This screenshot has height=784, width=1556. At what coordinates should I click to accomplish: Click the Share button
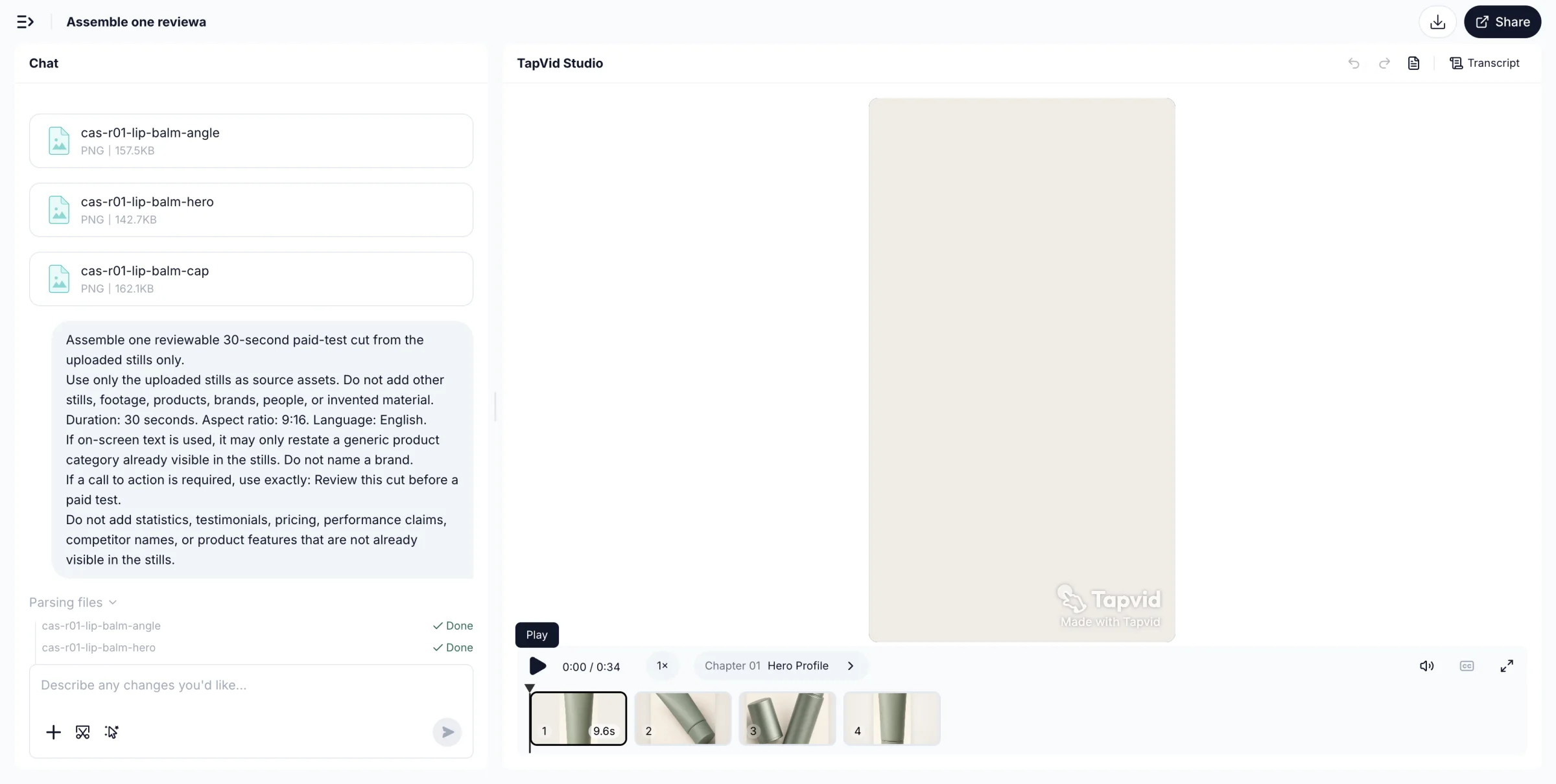(x=1502, y=22)
